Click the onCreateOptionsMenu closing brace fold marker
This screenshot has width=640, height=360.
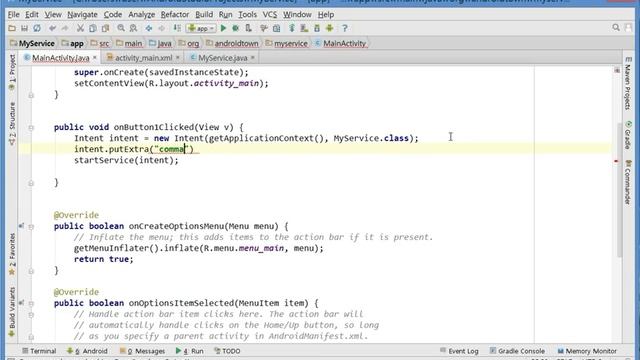pyautogui.click(x=31, y=271)
